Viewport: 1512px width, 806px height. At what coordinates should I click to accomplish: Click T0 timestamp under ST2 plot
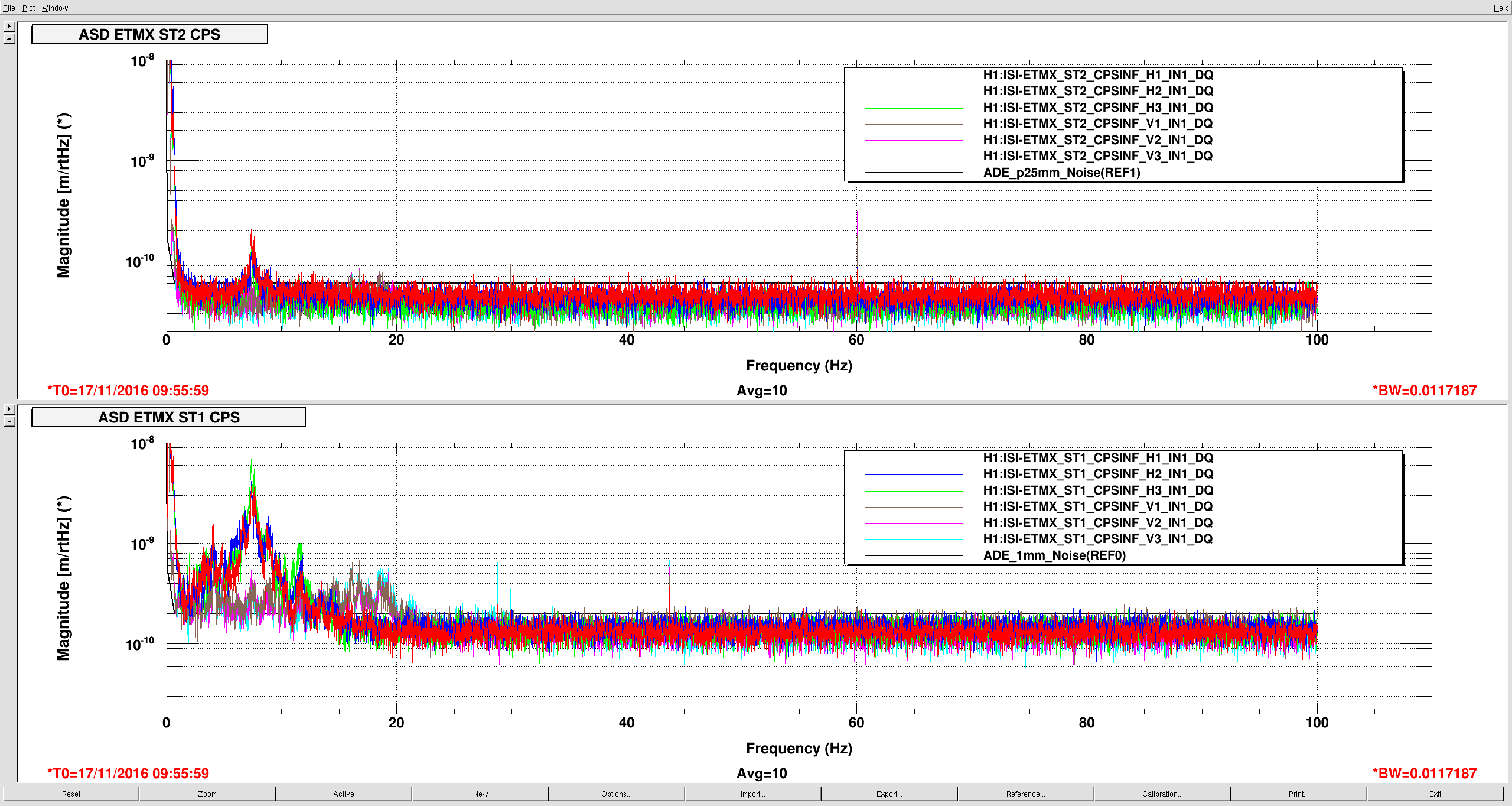click(x=128, y=391)
